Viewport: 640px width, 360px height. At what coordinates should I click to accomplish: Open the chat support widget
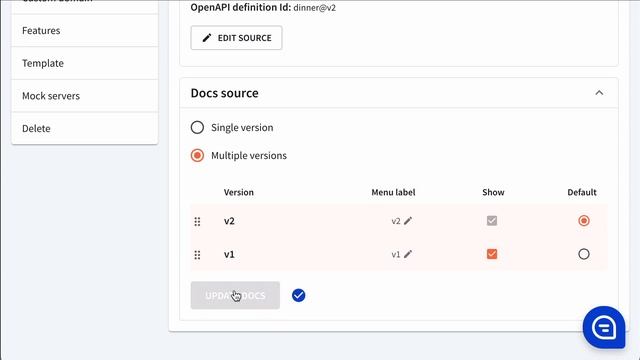(x=604, y=327)
